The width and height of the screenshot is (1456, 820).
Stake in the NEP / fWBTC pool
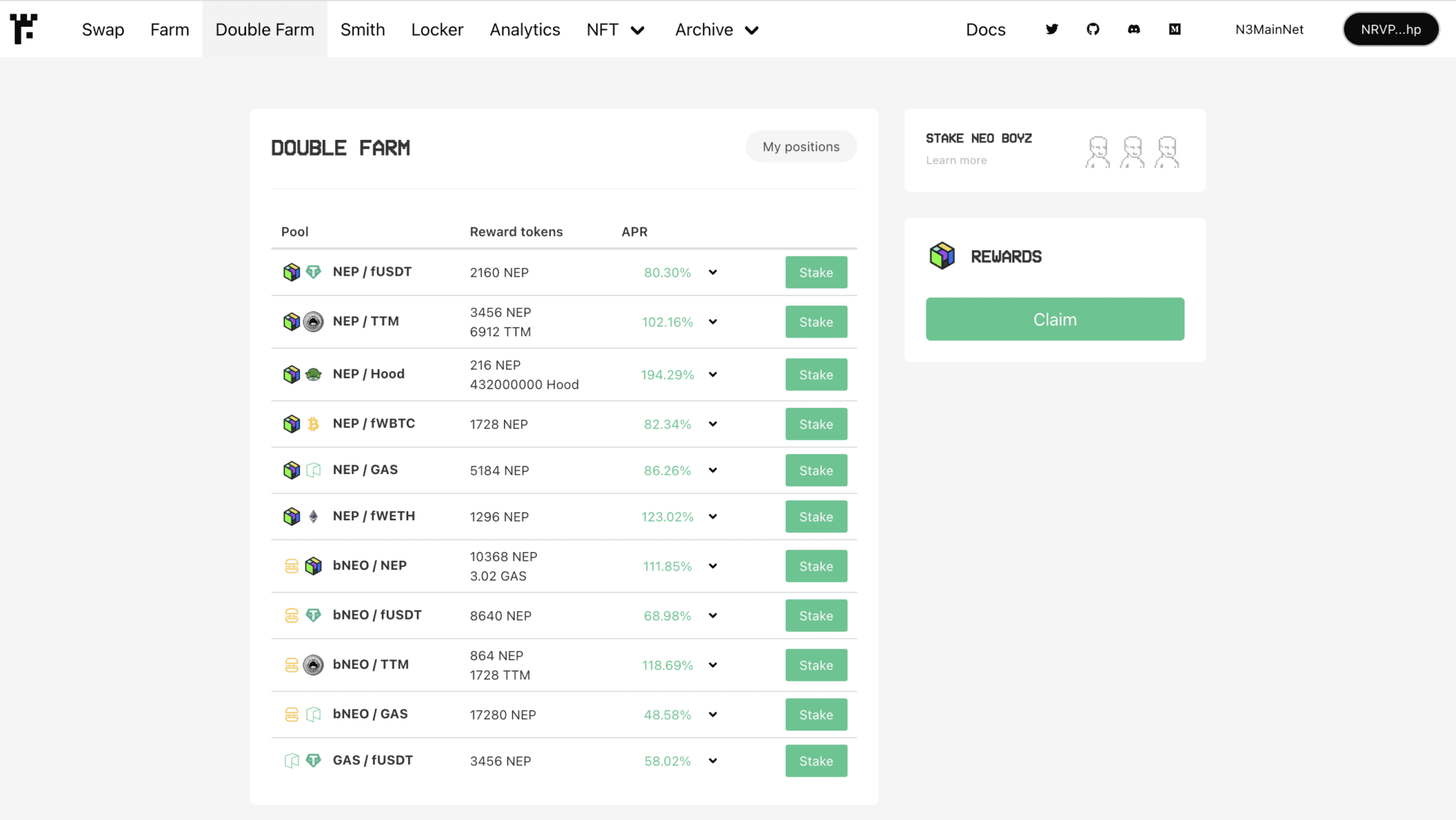[x=816, y=424]
